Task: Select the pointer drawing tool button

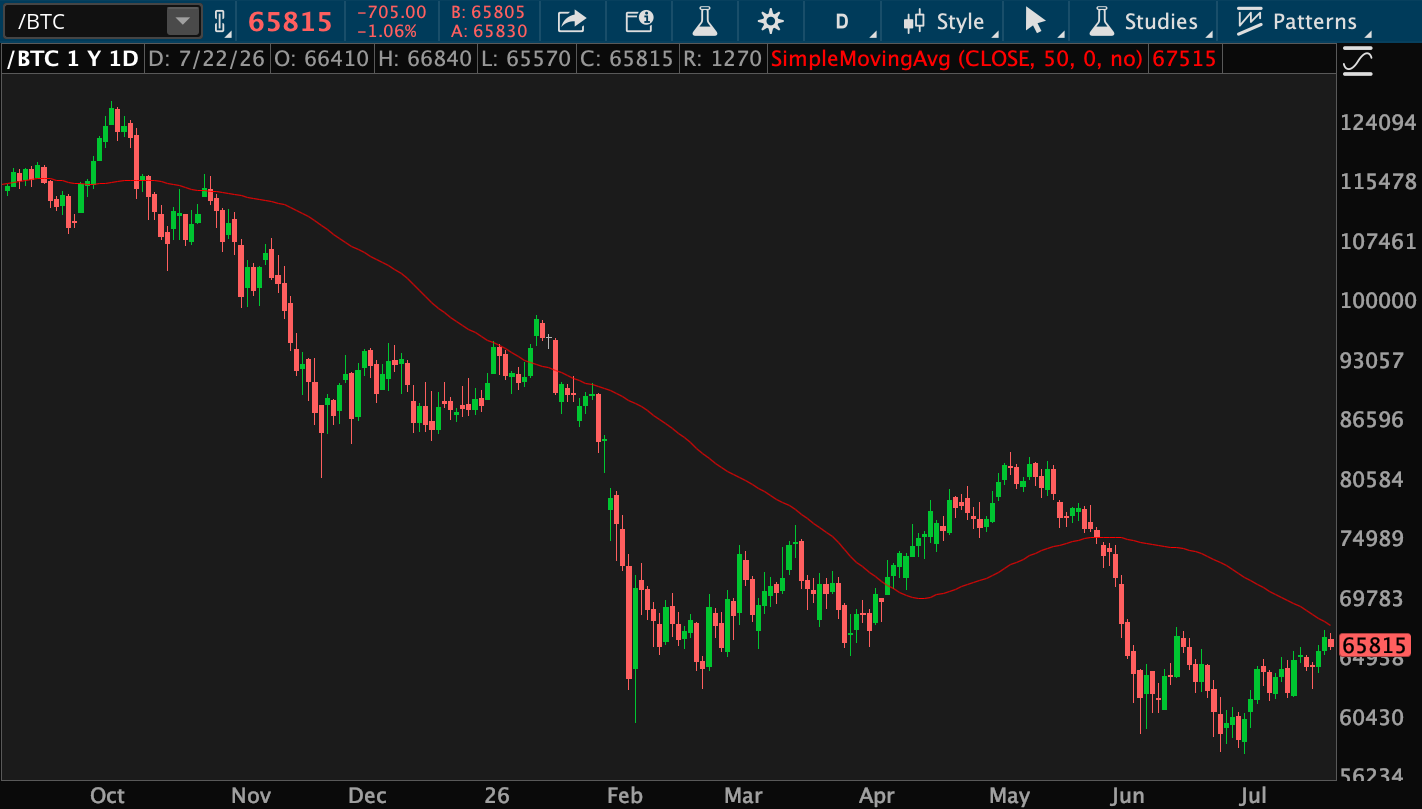Action: pos(1035,21)
